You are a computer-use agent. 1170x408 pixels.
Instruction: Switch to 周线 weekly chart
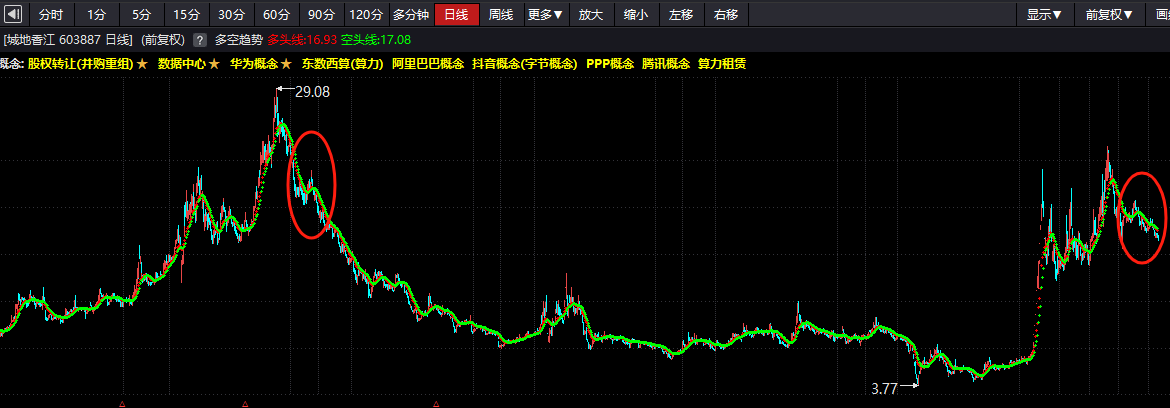point(501,14)
